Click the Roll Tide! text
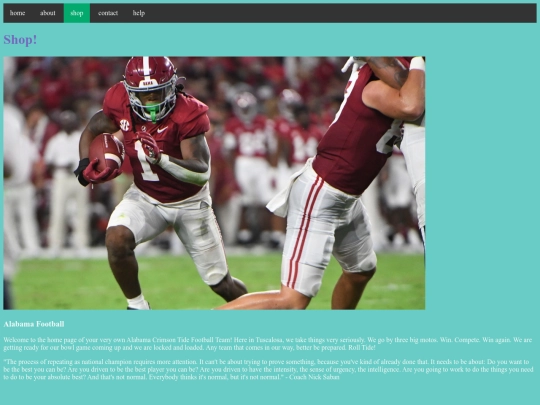The width and height of the screenshot is (540, 405). click(362, 347)
